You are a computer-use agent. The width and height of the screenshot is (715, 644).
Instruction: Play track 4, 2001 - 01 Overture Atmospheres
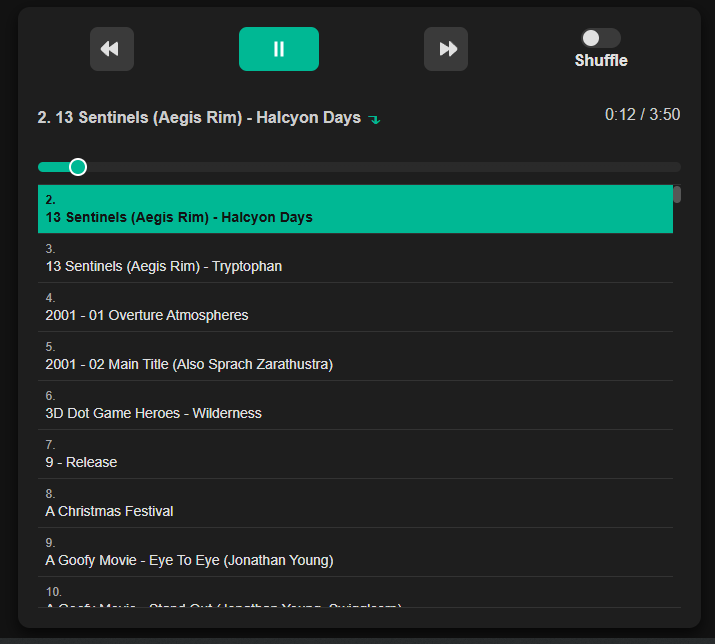pos(355,307)
